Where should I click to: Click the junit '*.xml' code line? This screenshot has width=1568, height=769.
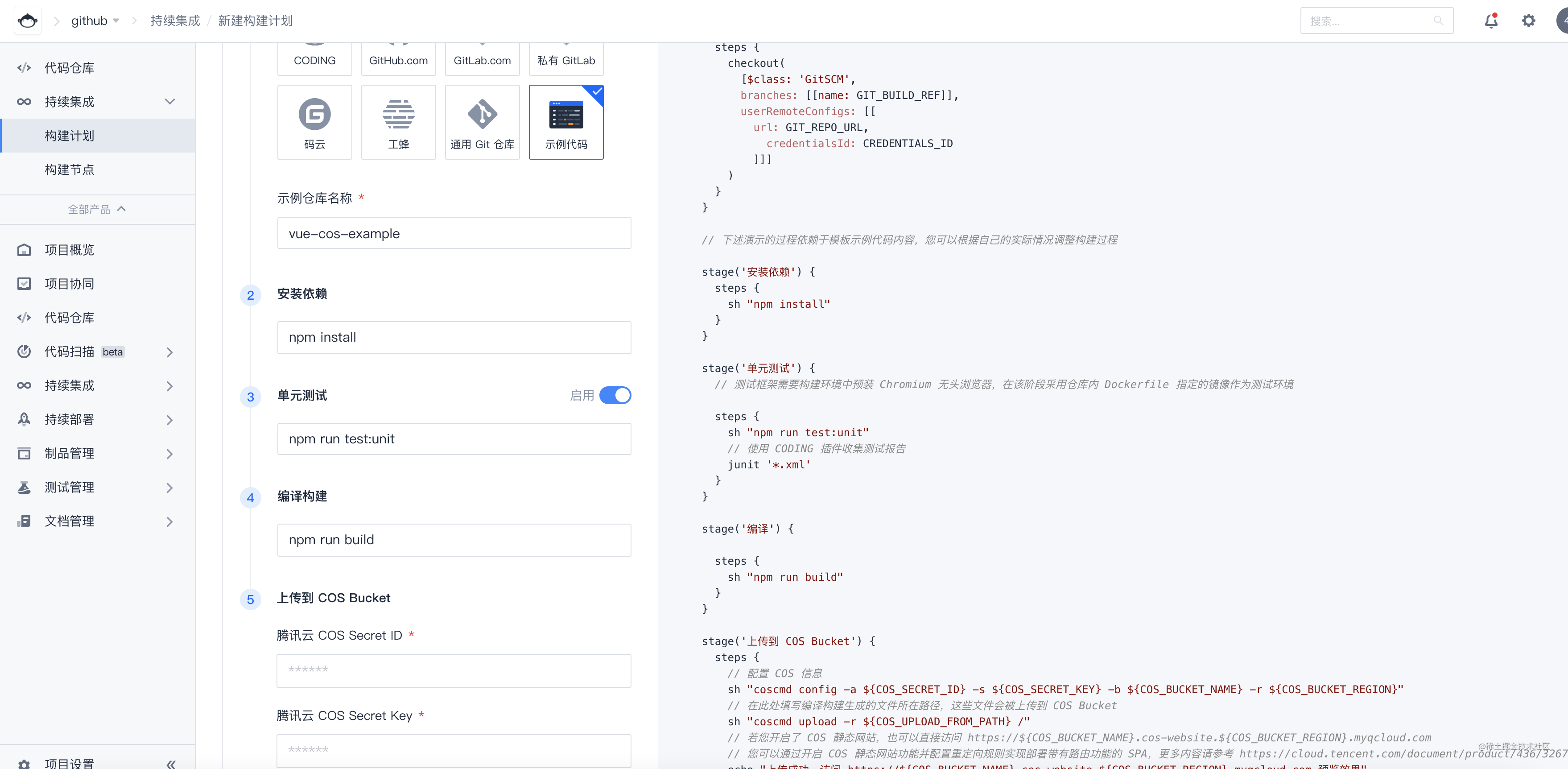point(769,464)
